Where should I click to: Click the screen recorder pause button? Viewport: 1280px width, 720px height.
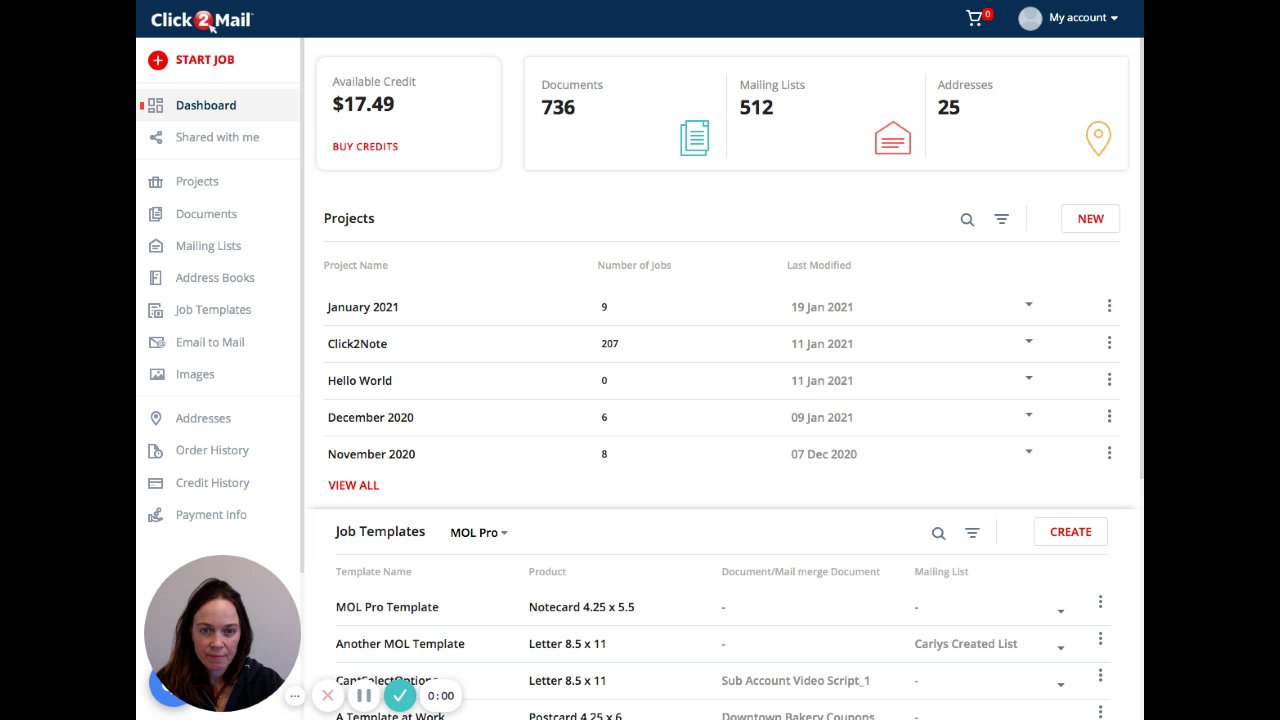pyautogui.click(x=364, y=695)
